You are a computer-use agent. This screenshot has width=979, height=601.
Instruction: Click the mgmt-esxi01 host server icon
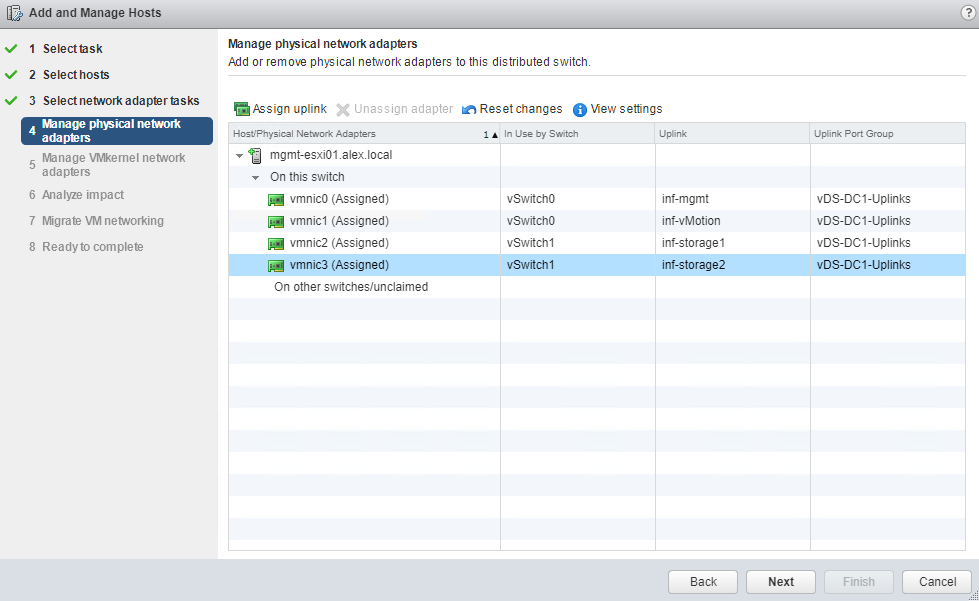256,155
